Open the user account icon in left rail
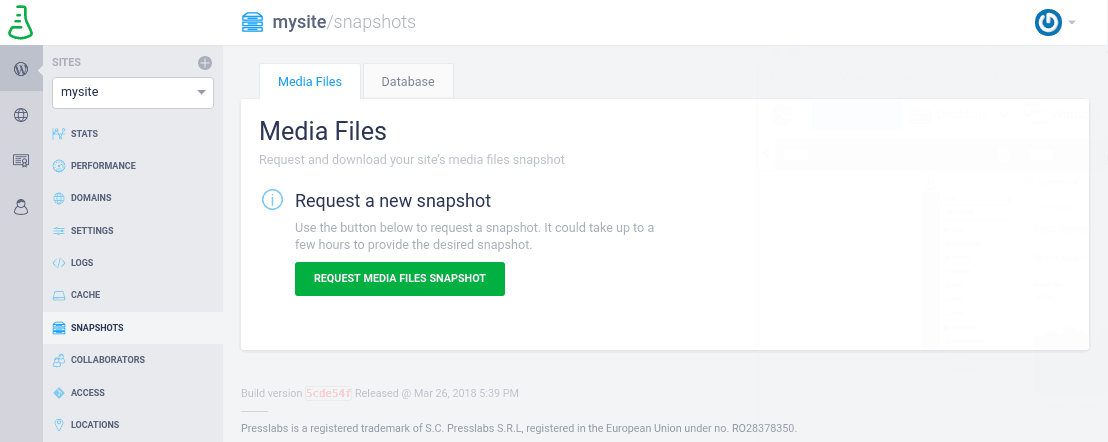Screen dimensions: 1108x442 pos(21,208)
